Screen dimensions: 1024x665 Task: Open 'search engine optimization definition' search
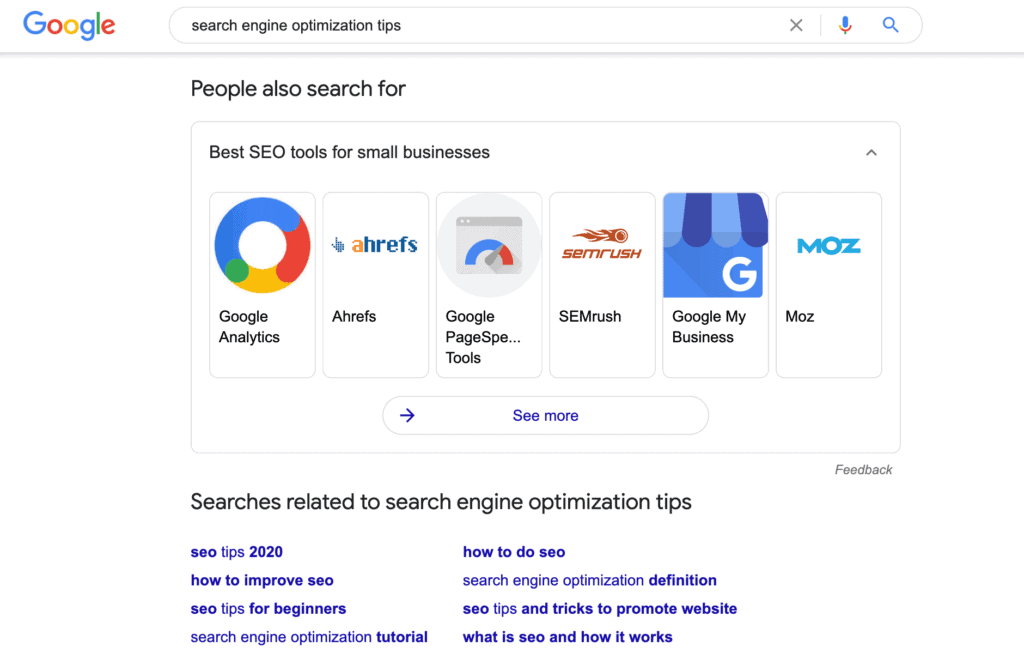(589, 580)
